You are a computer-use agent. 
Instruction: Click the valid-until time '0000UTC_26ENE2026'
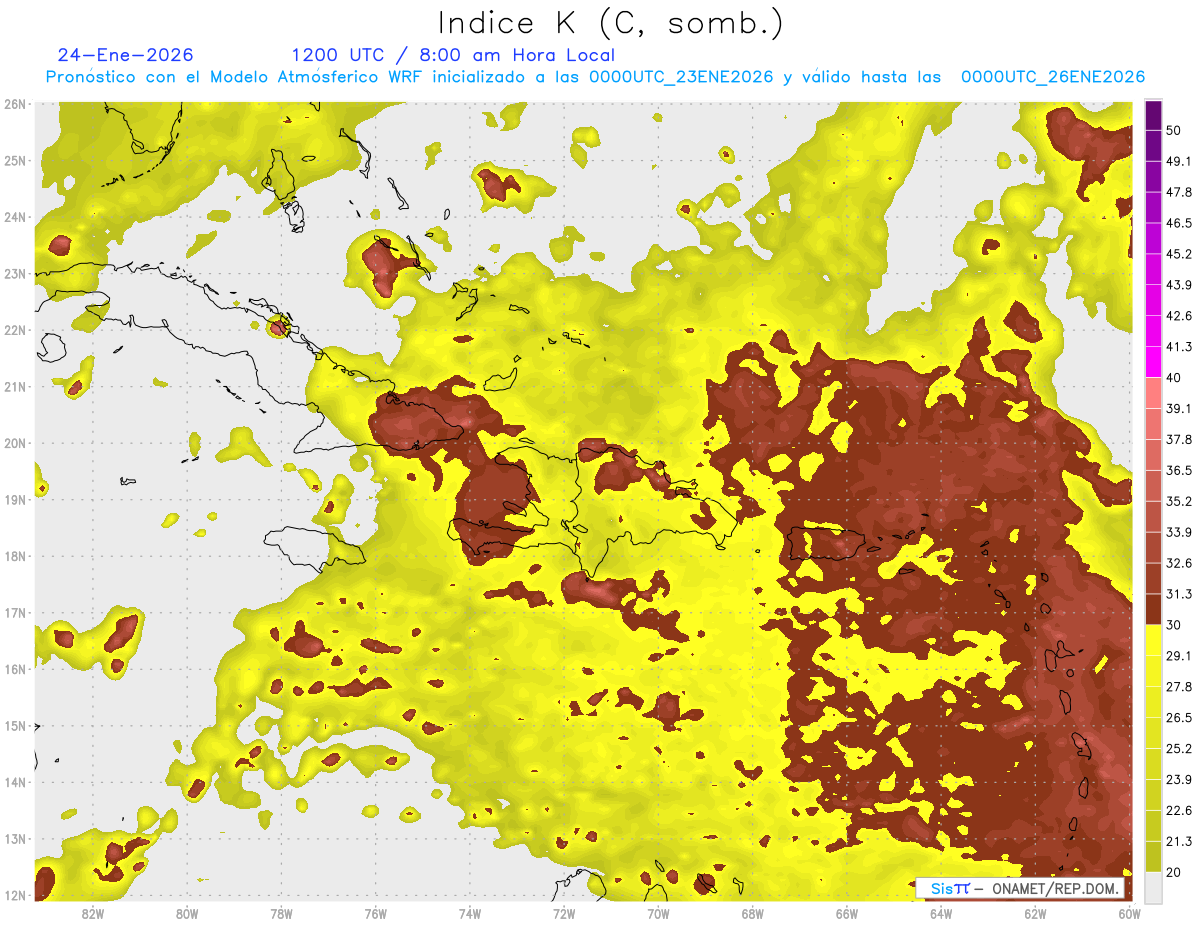click(x=1053, y=77)
